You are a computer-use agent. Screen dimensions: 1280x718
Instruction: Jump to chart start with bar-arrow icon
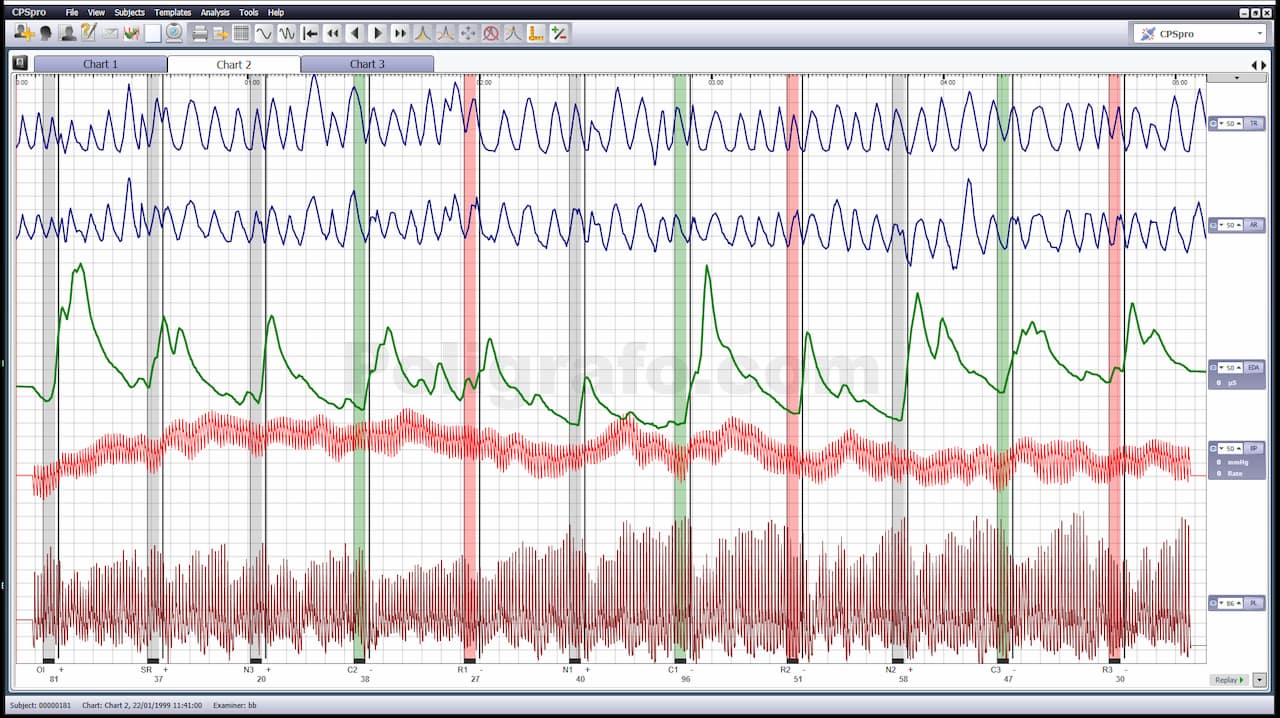[x=311, y=33]
